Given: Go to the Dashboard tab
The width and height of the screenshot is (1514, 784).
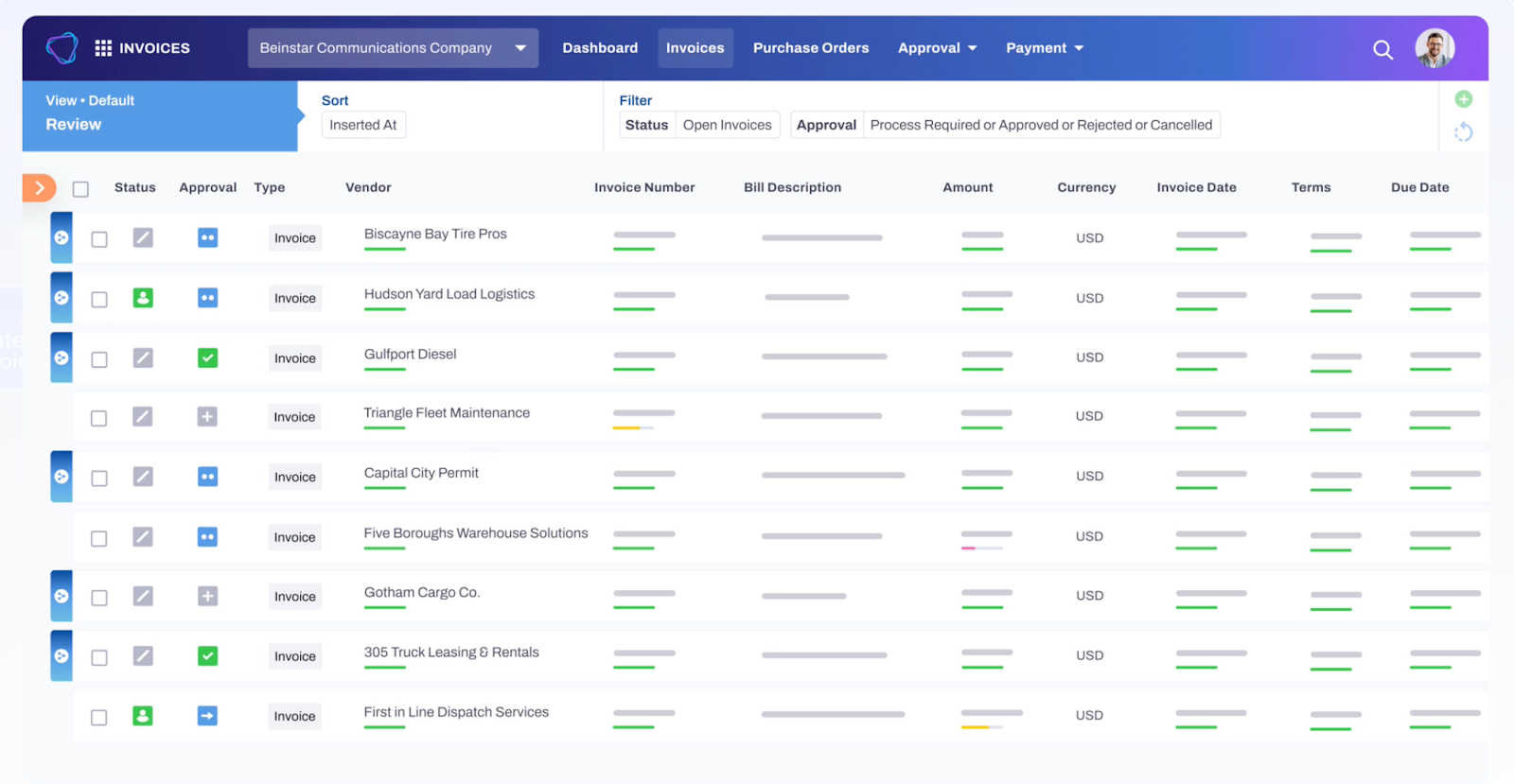Looking at the screenshot, I should tap(600, 48).
